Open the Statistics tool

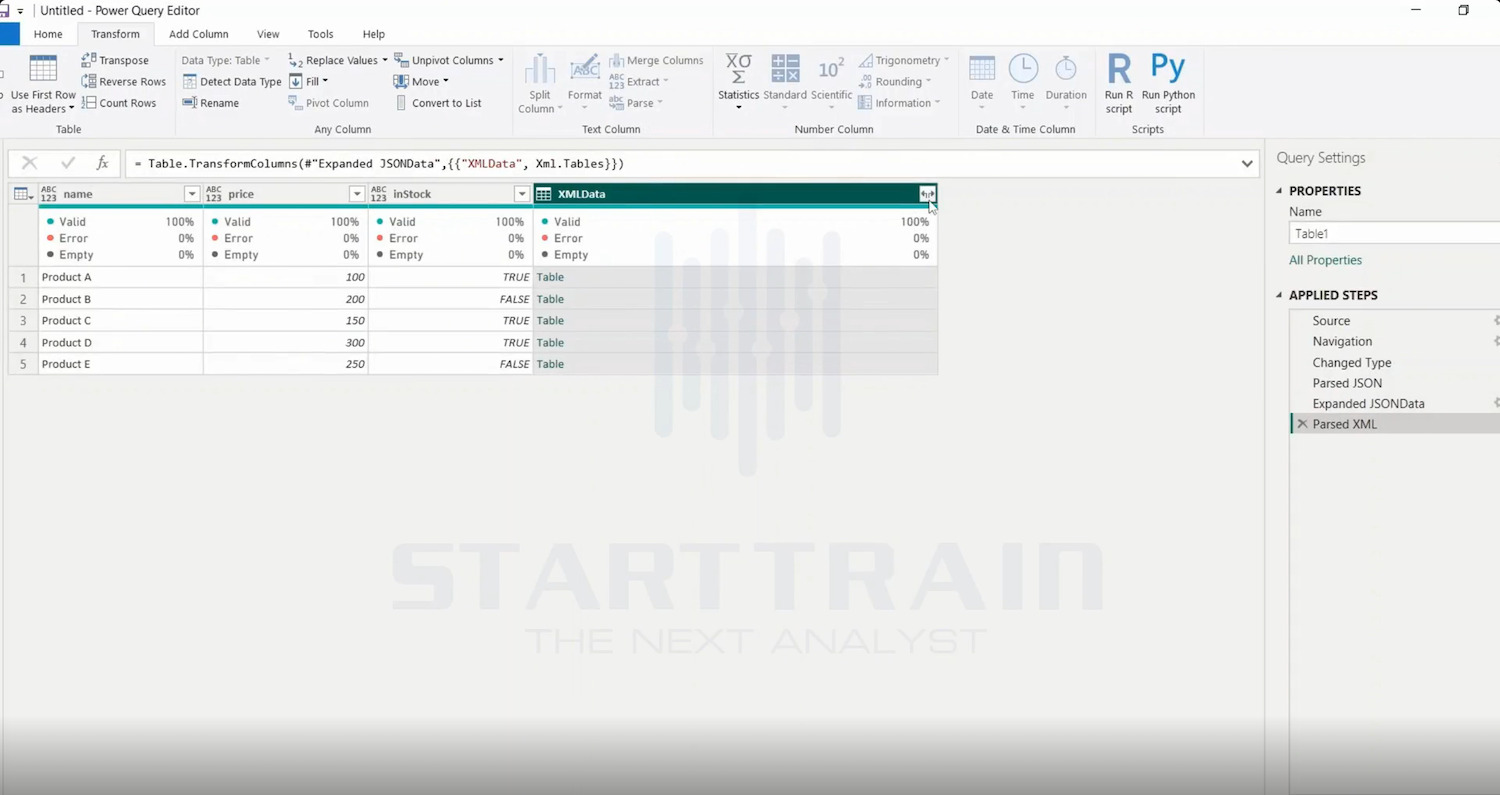[738, 82]
